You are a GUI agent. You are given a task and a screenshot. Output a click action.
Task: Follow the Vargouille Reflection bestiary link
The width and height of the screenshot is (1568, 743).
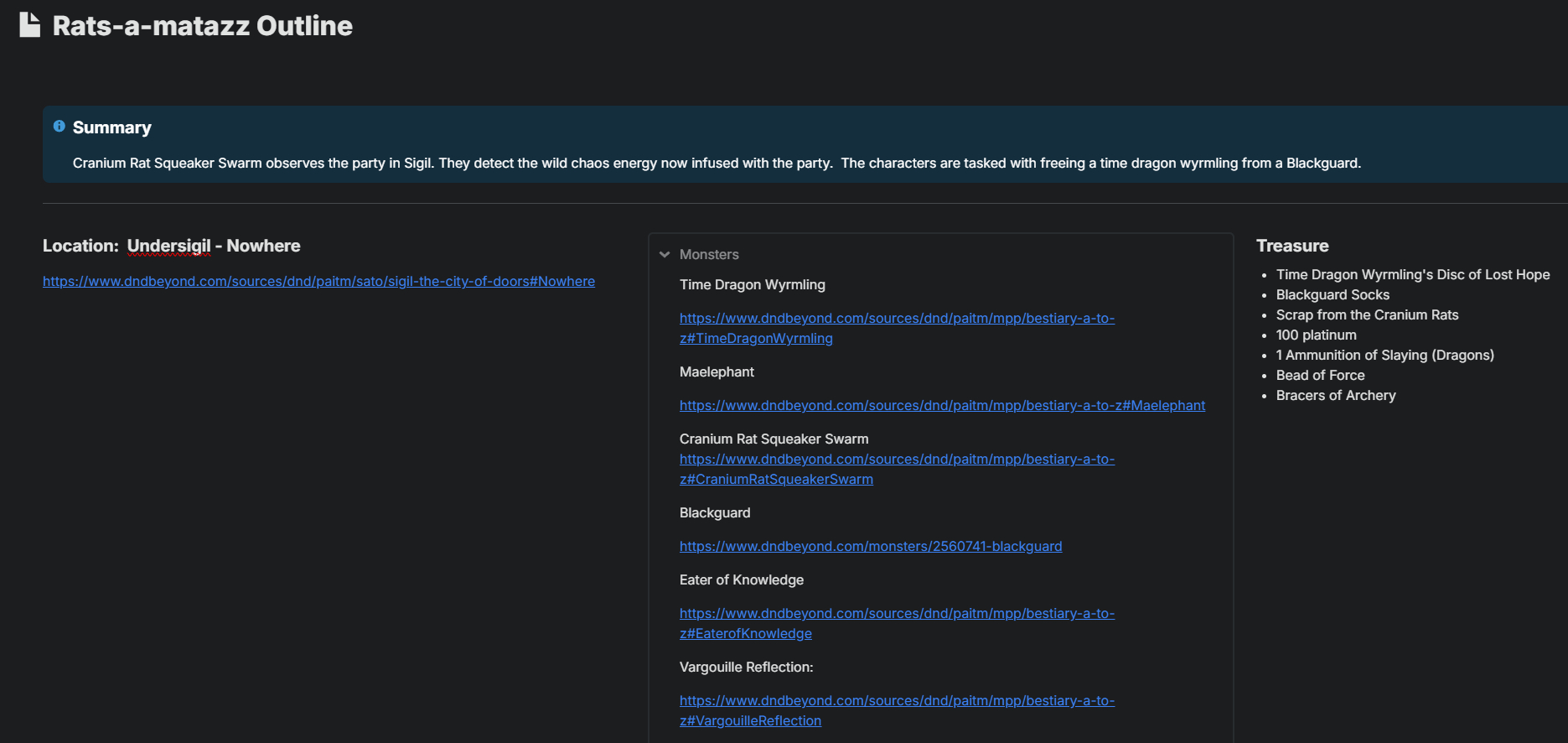(896, 701)
